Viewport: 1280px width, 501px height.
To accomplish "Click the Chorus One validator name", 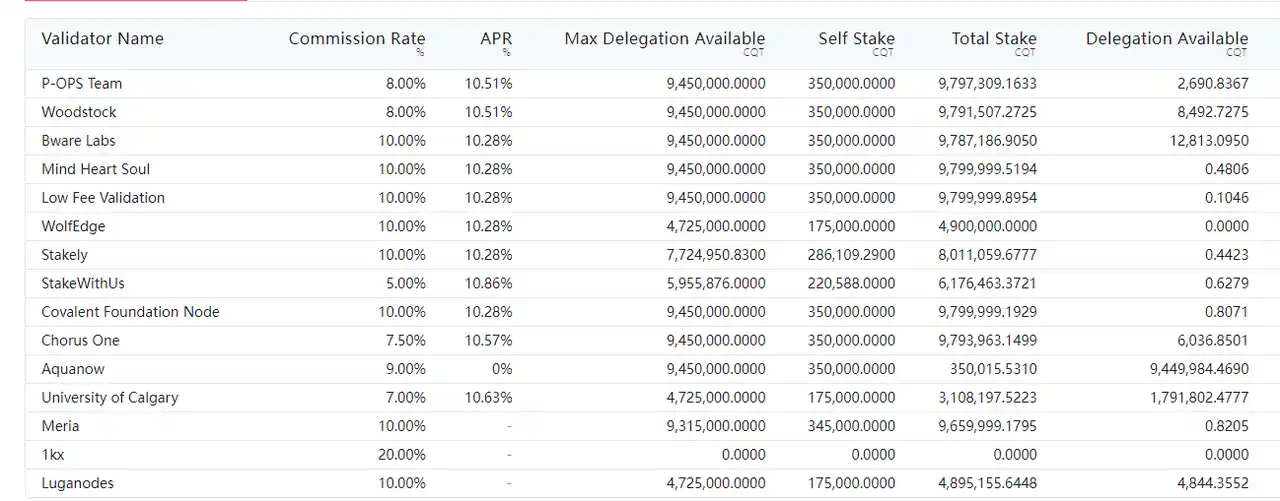I will pyautogui.click(x=80, y=340).
